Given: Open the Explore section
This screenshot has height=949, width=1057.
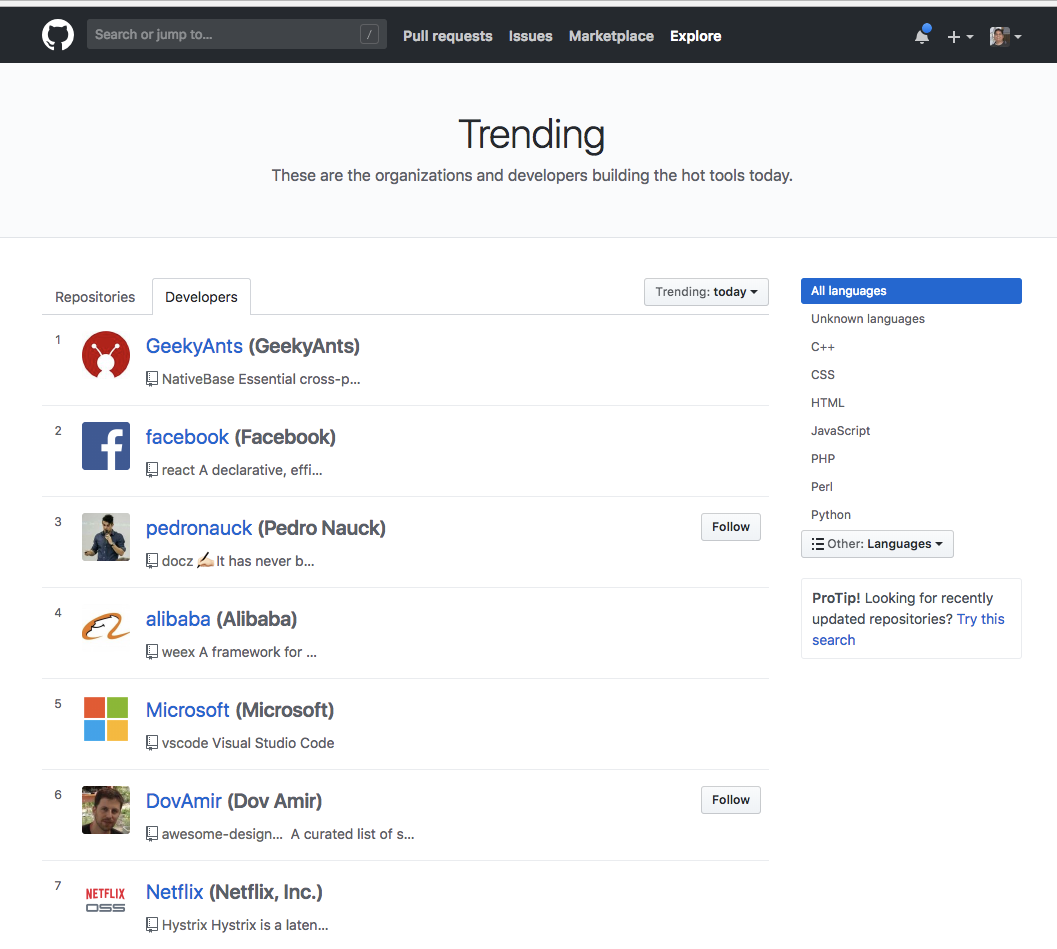Looking at the screenshot, I should [x=695, y=36].
